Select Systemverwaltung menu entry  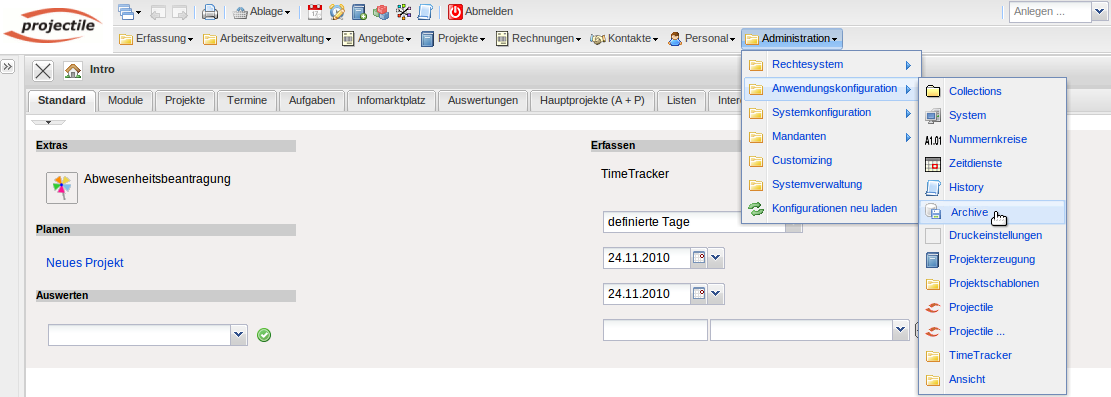point(831,184)
